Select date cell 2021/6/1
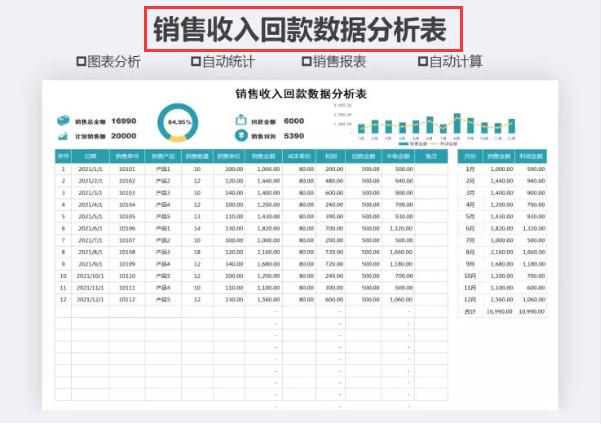The width and height of the screenshot is (601, 424). click(90, 228)
